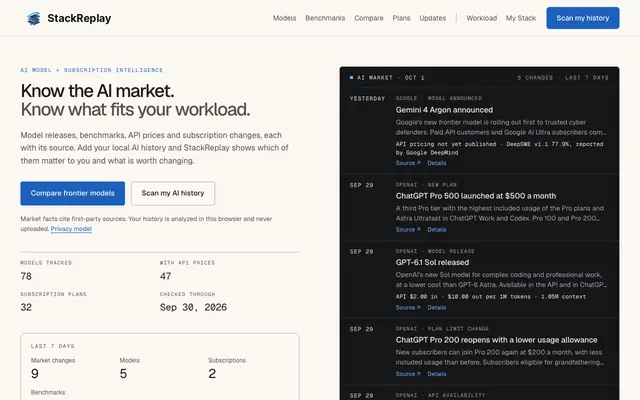640x400 pixels.
Task: Open Details for GPT-6.1 Sol released
Action: (x=436, y=307)
